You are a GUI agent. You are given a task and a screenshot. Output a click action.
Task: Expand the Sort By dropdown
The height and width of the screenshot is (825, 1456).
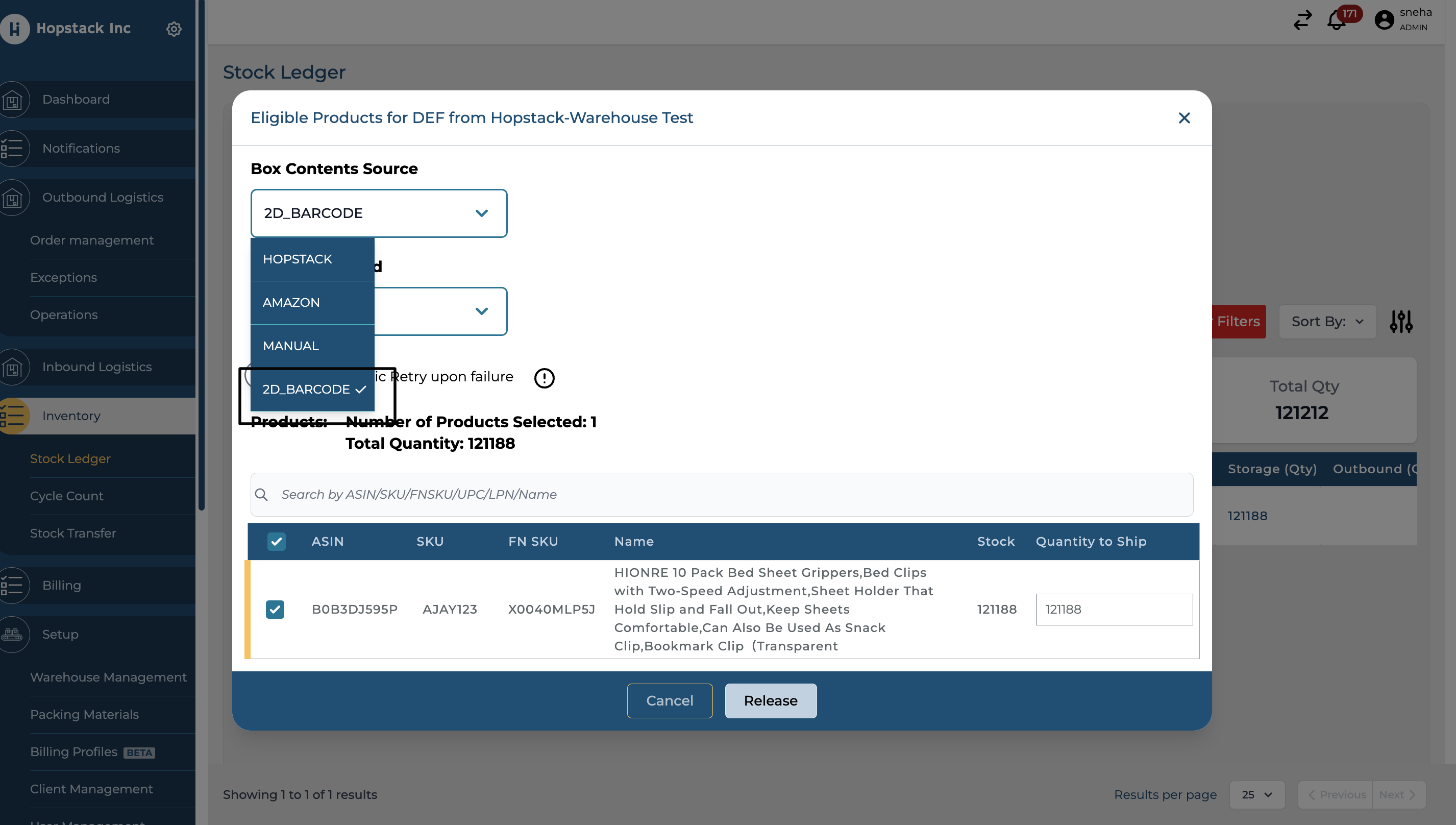click(1327, 322)
